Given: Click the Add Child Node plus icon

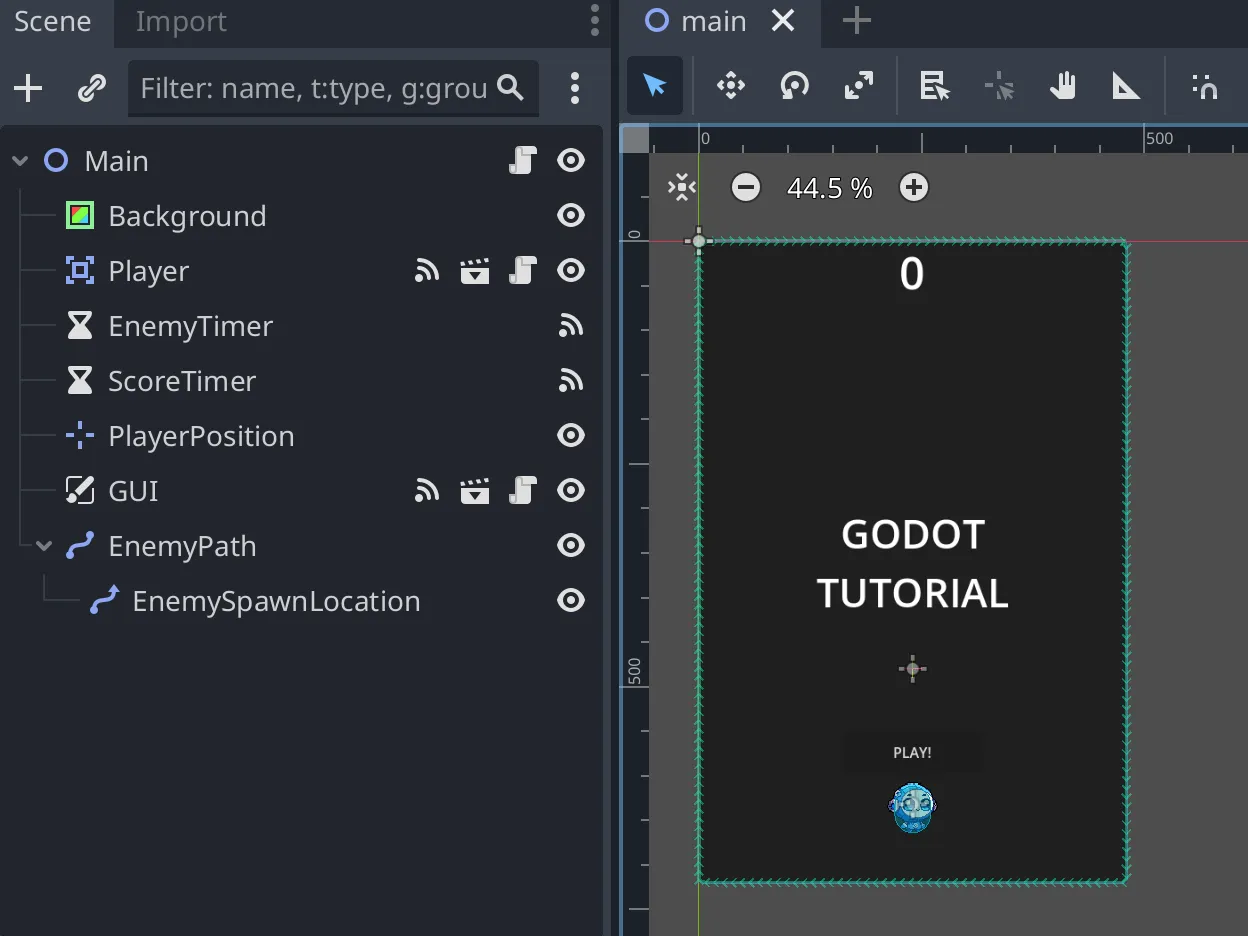Looking at the screenshot, I should point(28,89).
